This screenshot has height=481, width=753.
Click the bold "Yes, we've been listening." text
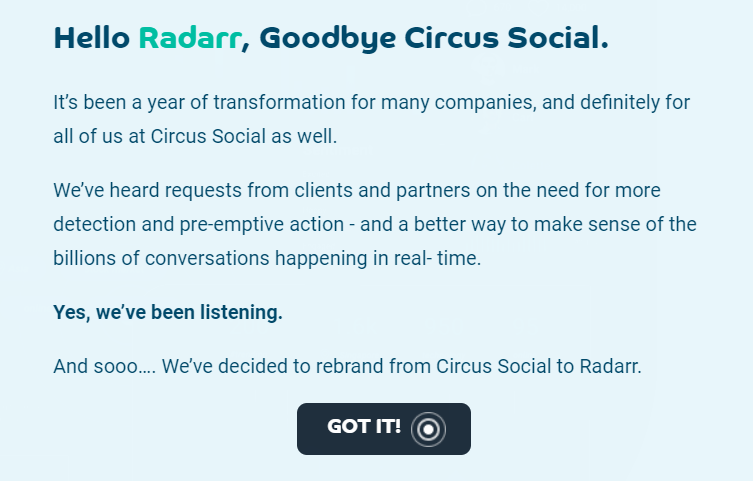(168, 313)
